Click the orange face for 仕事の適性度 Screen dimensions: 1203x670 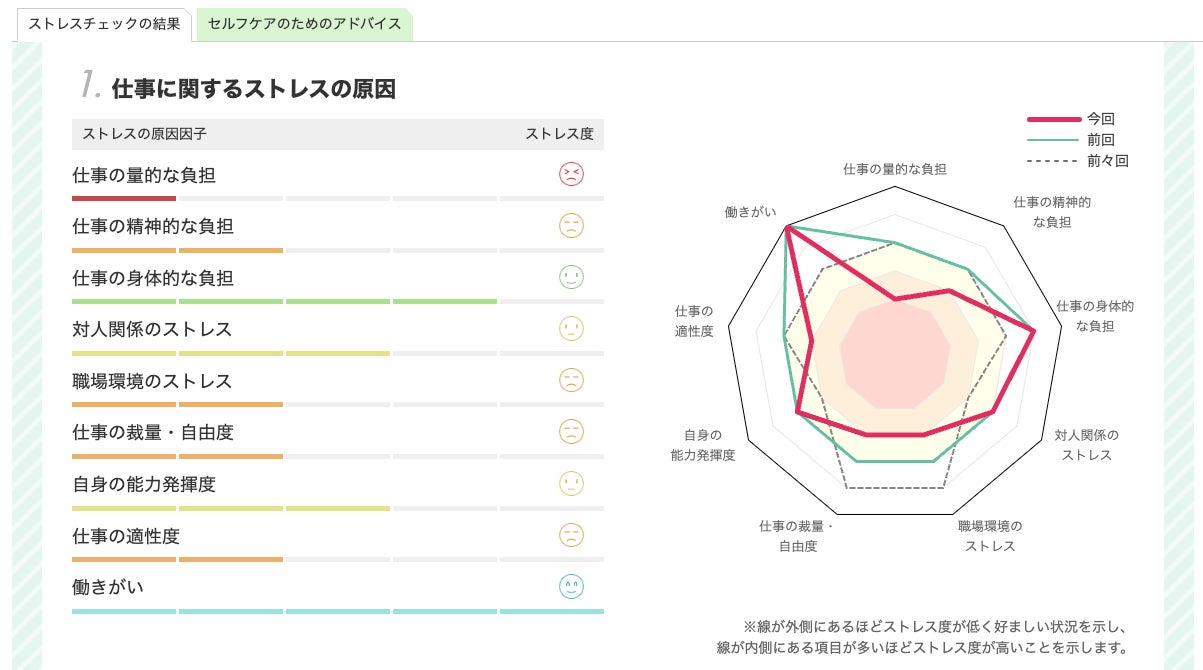coord(571,535)
